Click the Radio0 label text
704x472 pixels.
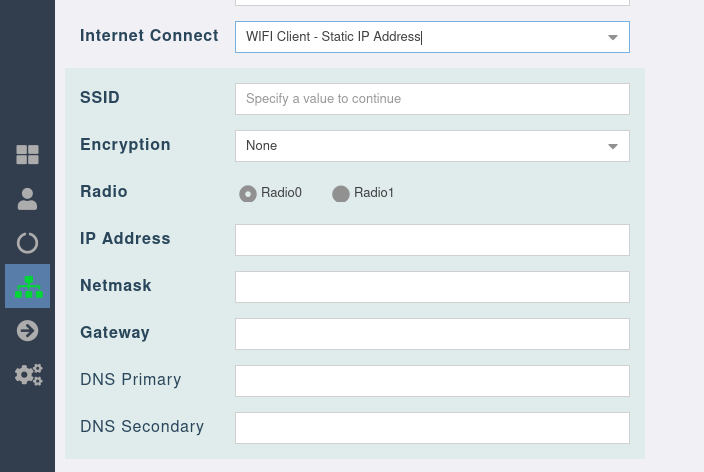pos(281,193)
